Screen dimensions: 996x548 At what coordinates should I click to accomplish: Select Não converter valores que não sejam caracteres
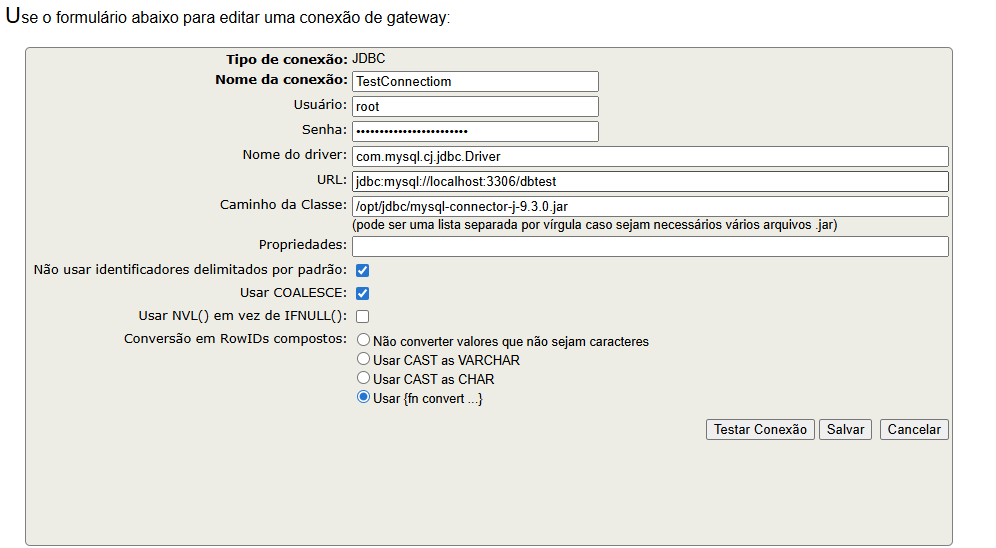364,341
